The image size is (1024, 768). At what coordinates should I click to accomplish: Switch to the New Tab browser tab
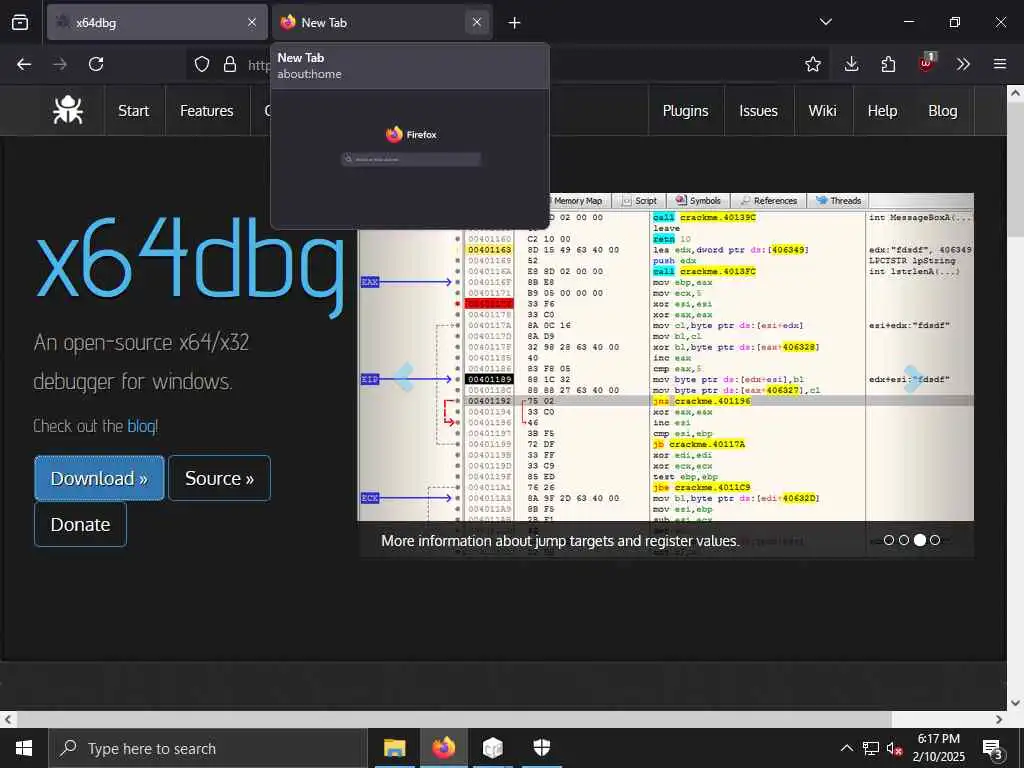(382, 22)
